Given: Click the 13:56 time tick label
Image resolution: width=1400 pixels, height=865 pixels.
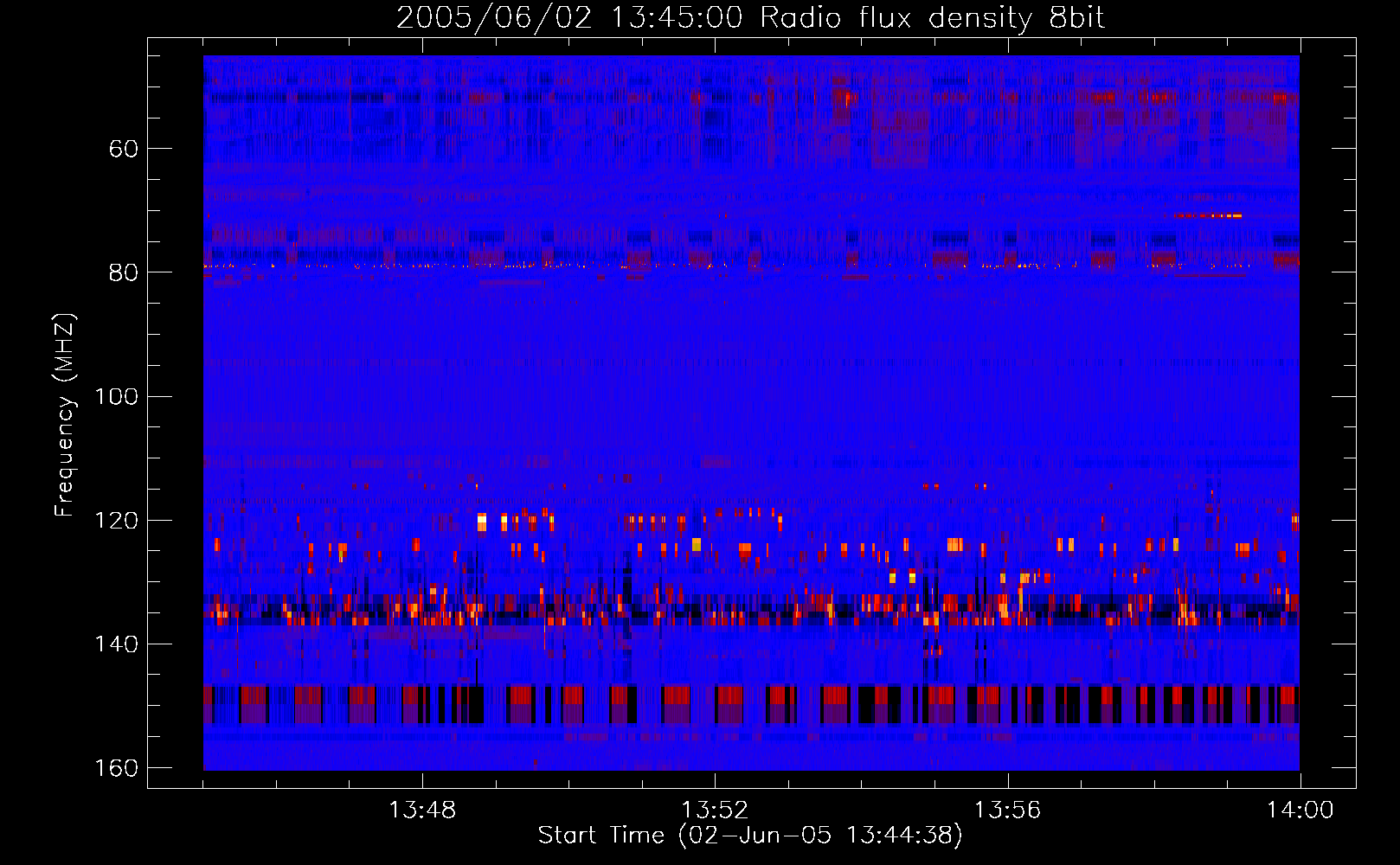Looking at the screenshot, I should pyautogui.click(x=1007, y=811).
